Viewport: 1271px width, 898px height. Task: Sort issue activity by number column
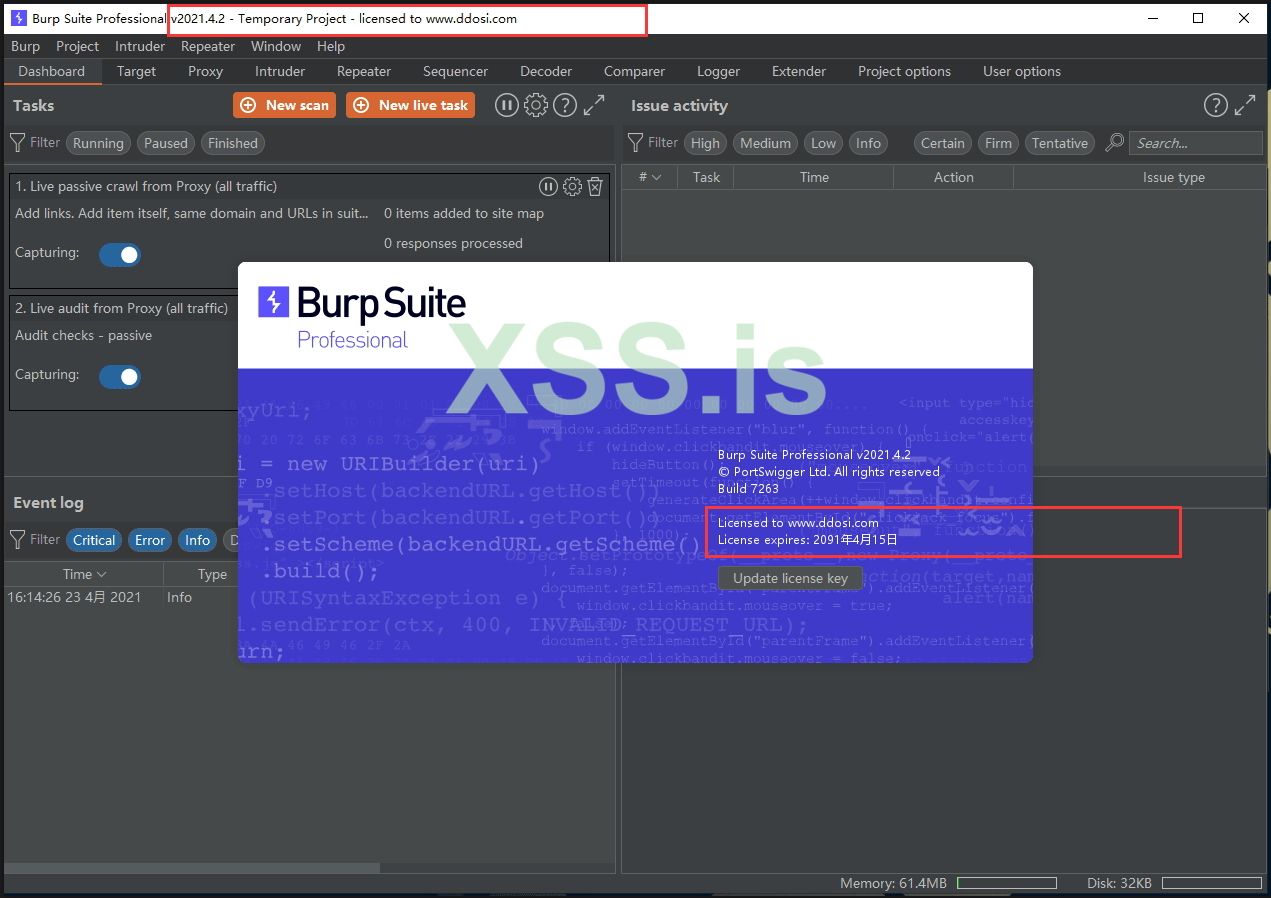(649, 177)
